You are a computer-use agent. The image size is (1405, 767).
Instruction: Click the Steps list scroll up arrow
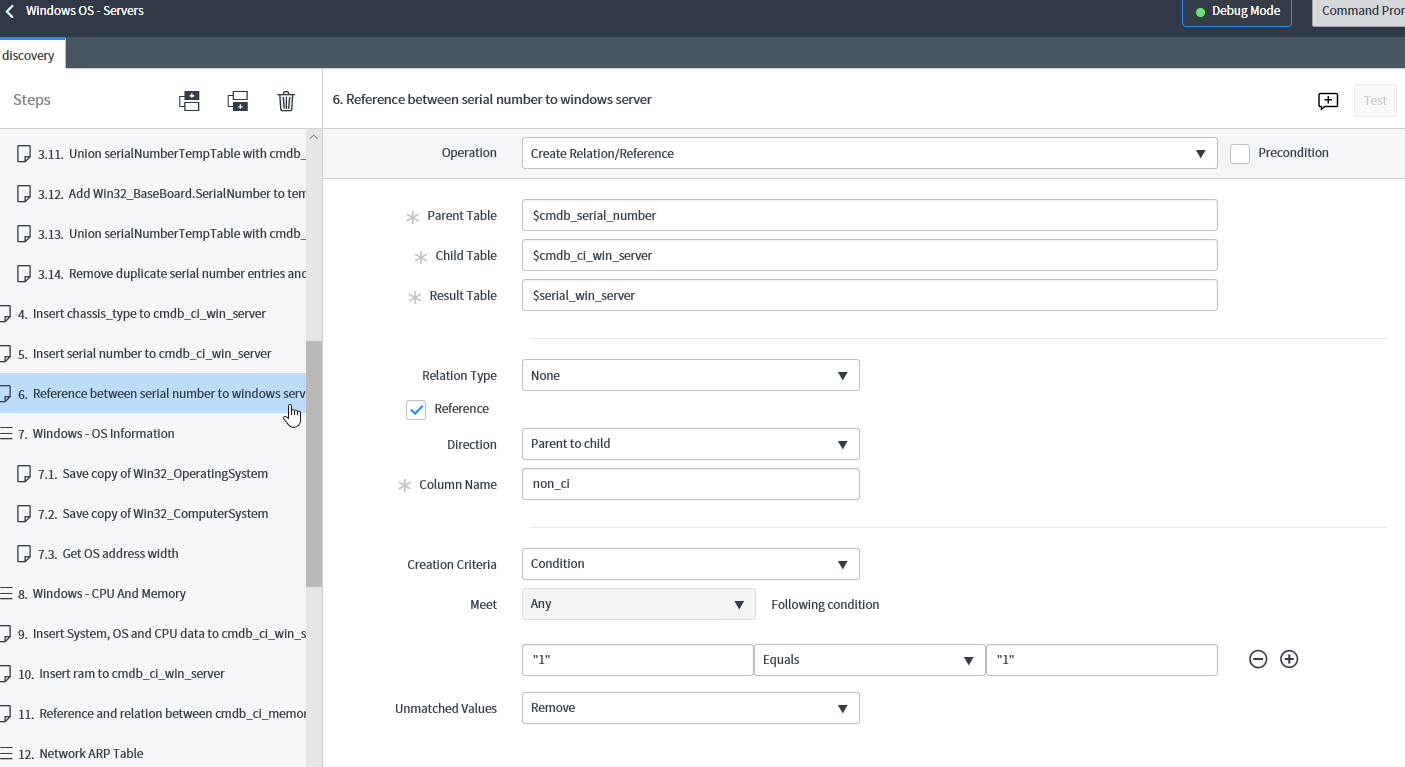click(x=314, y=137)
